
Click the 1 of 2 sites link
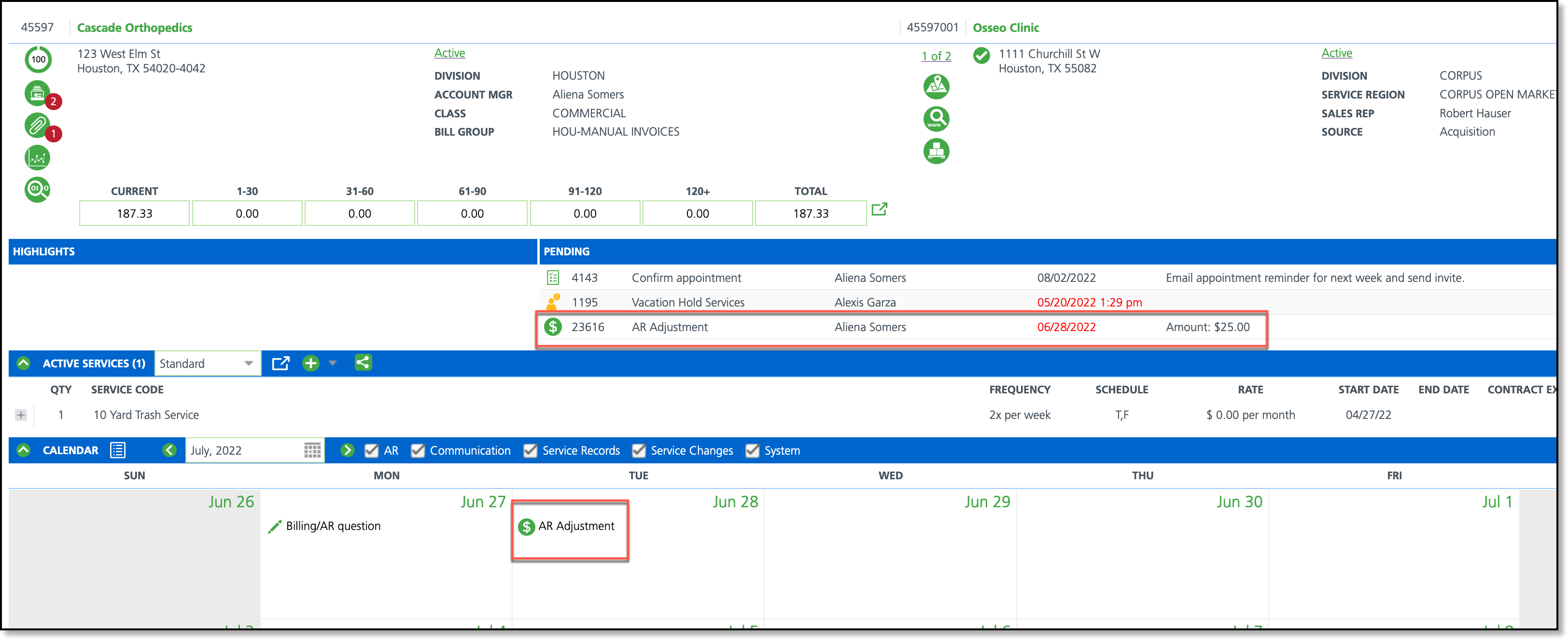click(936, 56)
